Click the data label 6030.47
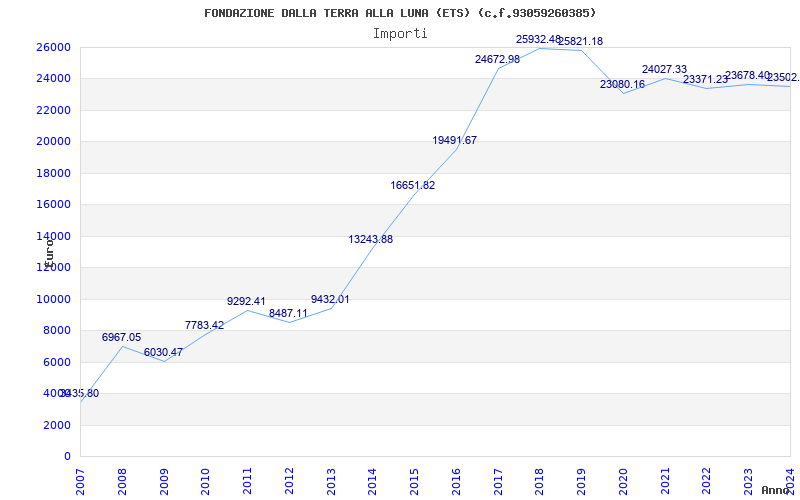Viewport: 800px width, 500px height. (163, 353)
